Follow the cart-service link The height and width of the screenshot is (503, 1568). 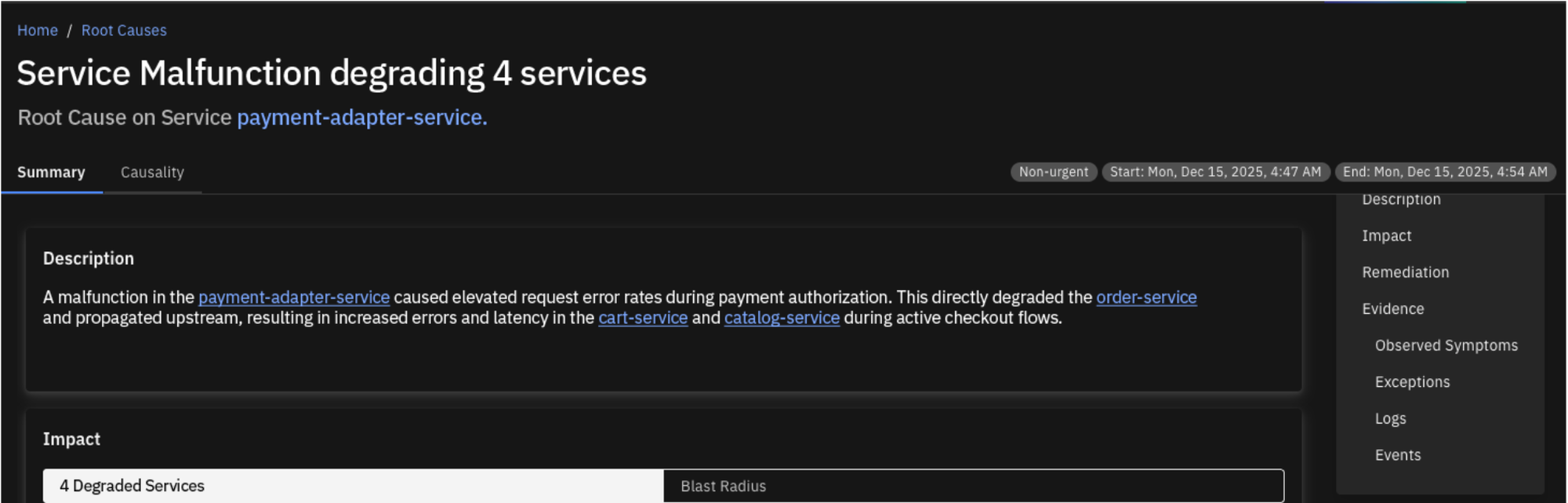(x=643, y=318)
